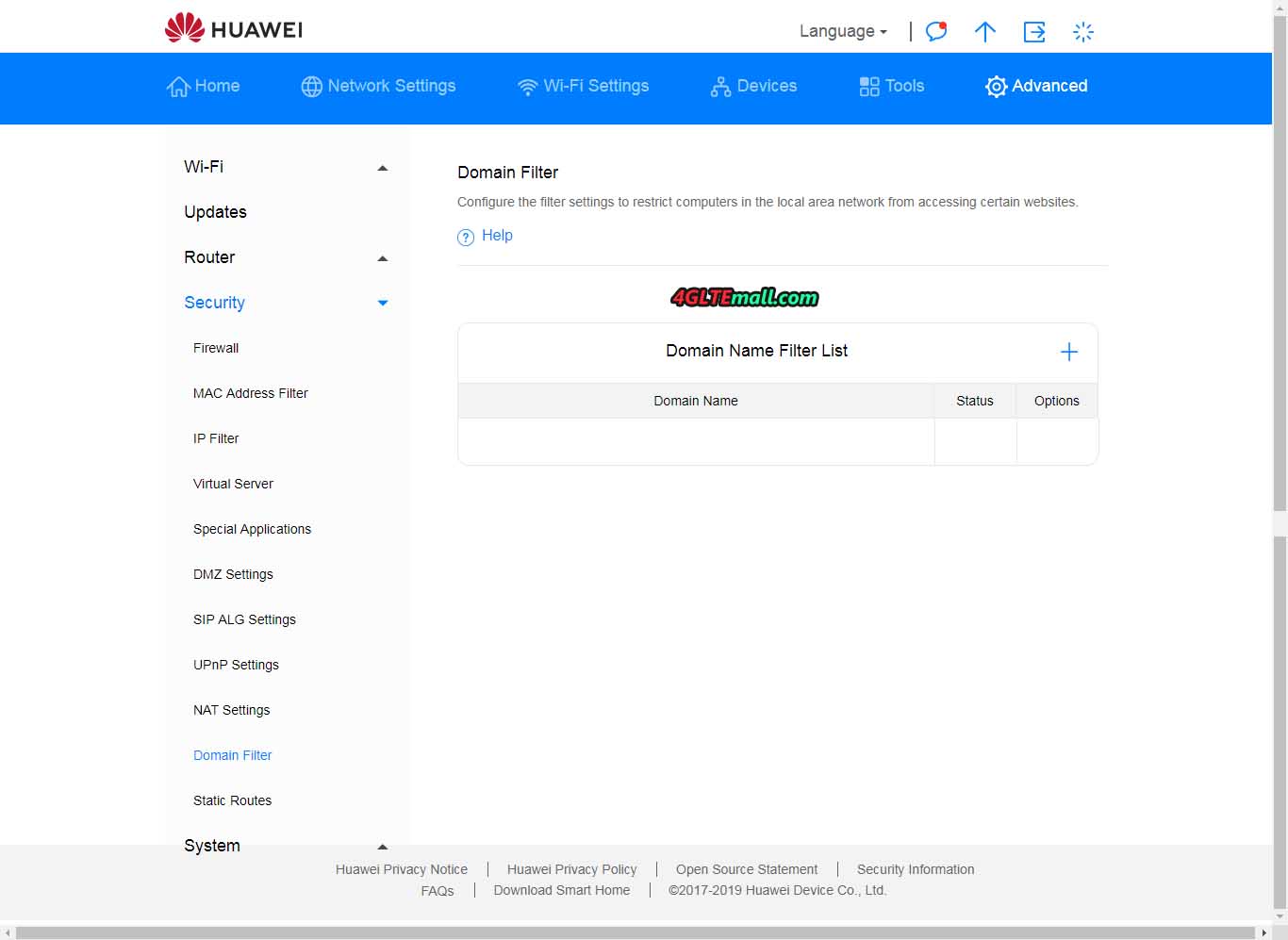Viewport: 1288px width, 940px height.
Task: Open the Devices tab
Action: (x=753, y=86)
